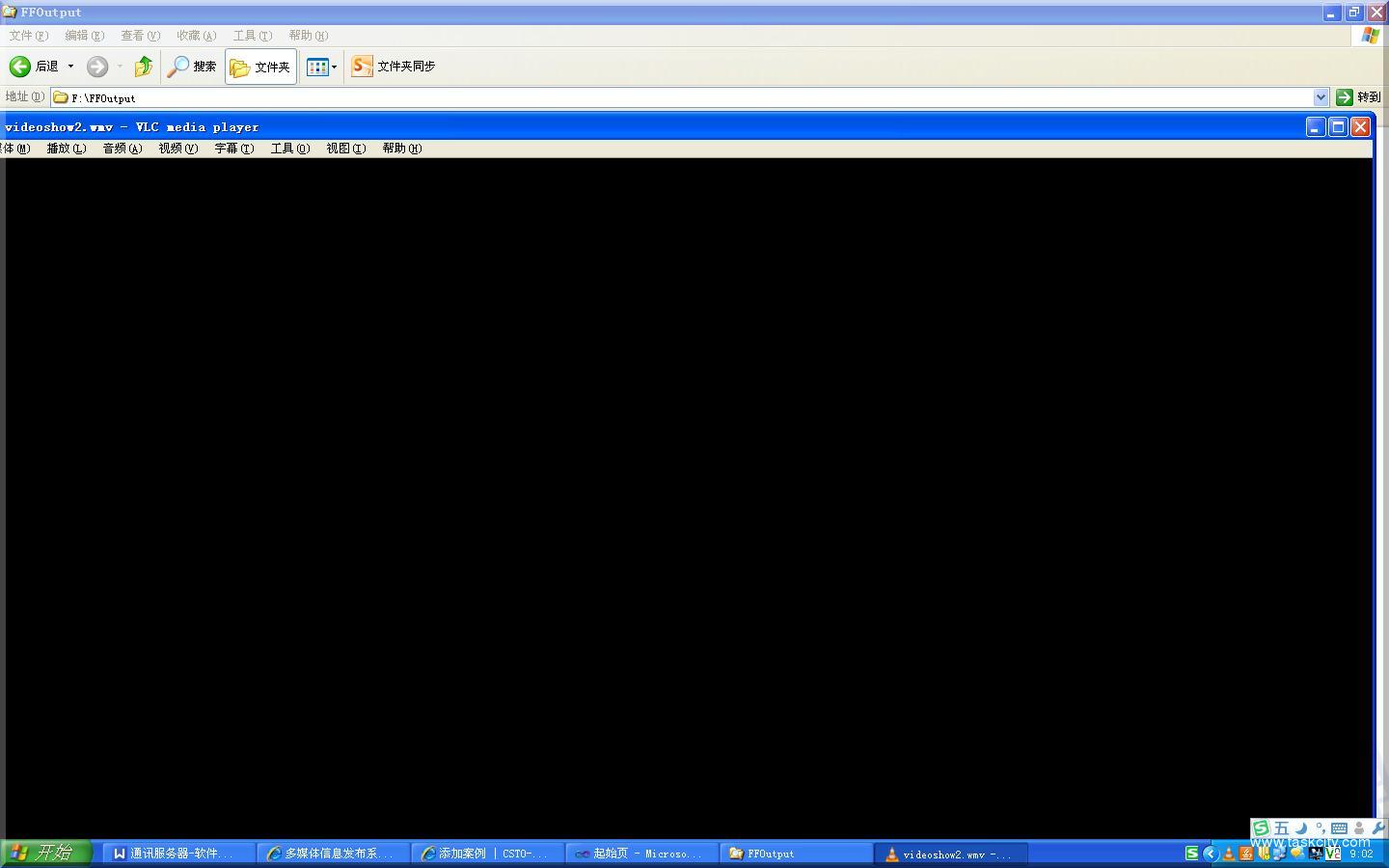Open VLC's 音频(A) menu
1389x868 pixels.
123,149
